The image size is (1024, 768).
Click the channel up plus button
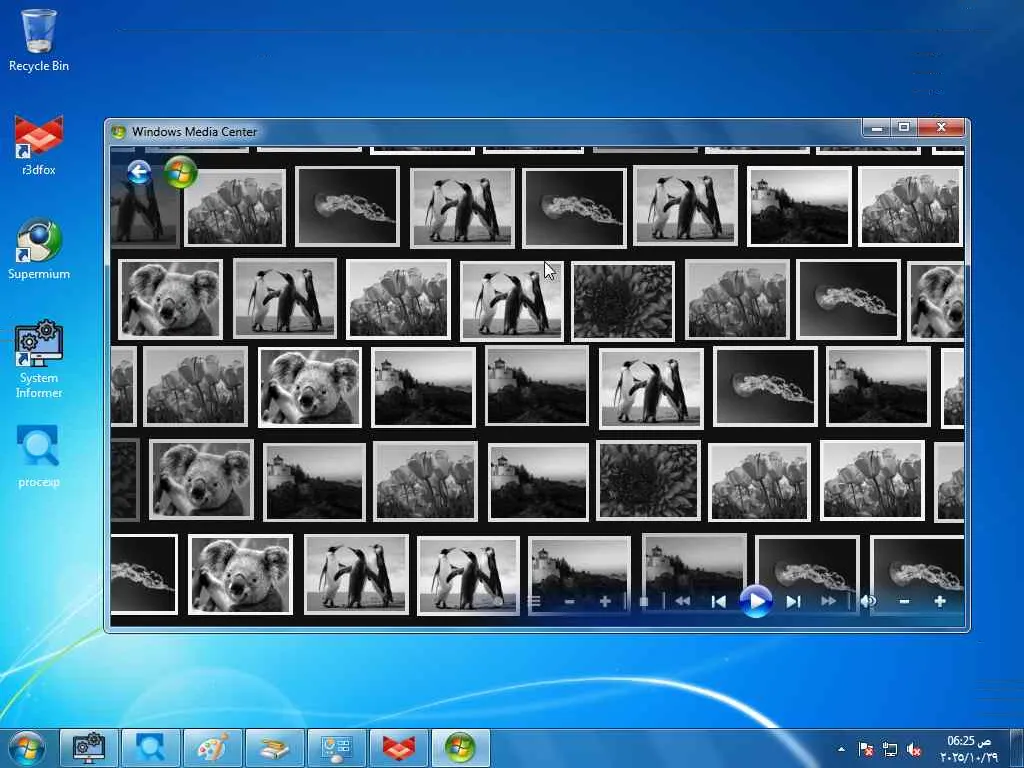pyautogui.click(x=605, y=601)
